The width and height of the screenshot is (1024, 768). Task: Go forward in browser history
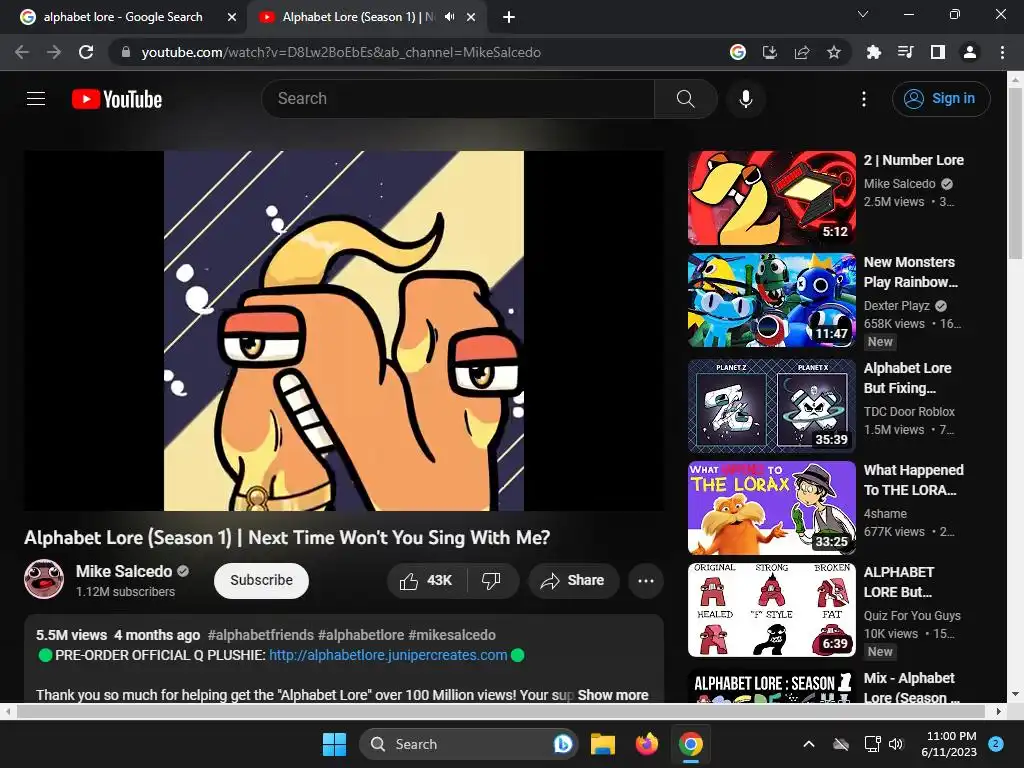click(x=54, y=52)
